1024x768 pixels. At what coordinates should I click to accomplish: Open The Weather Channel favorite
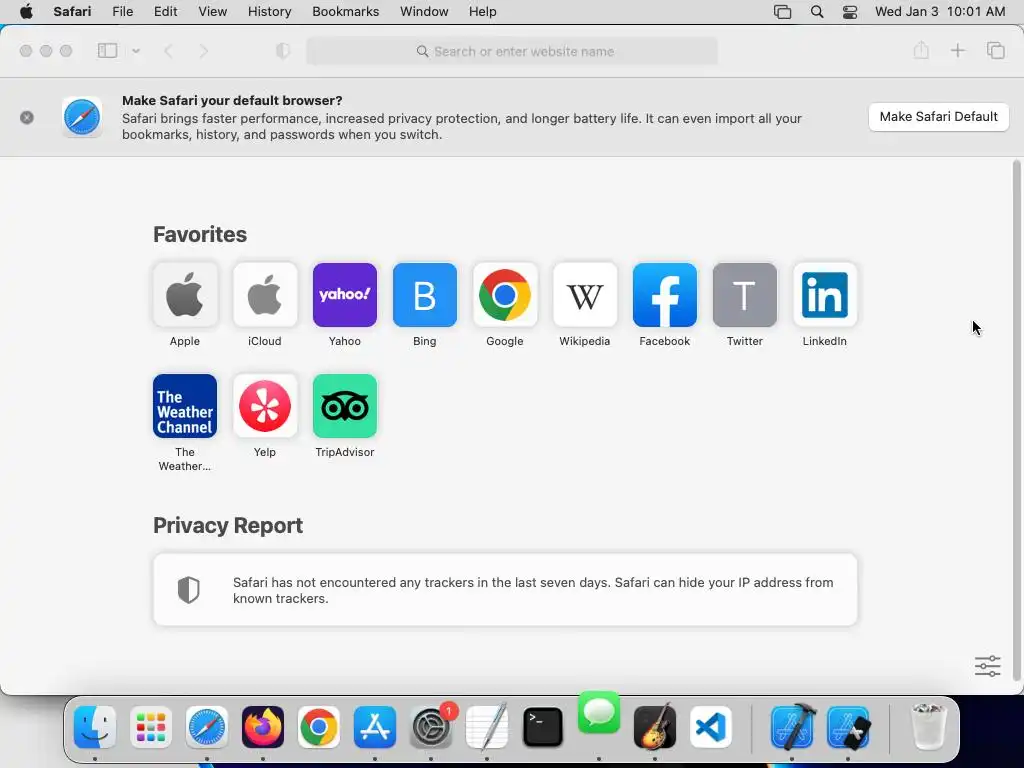(x=185, y=406)
